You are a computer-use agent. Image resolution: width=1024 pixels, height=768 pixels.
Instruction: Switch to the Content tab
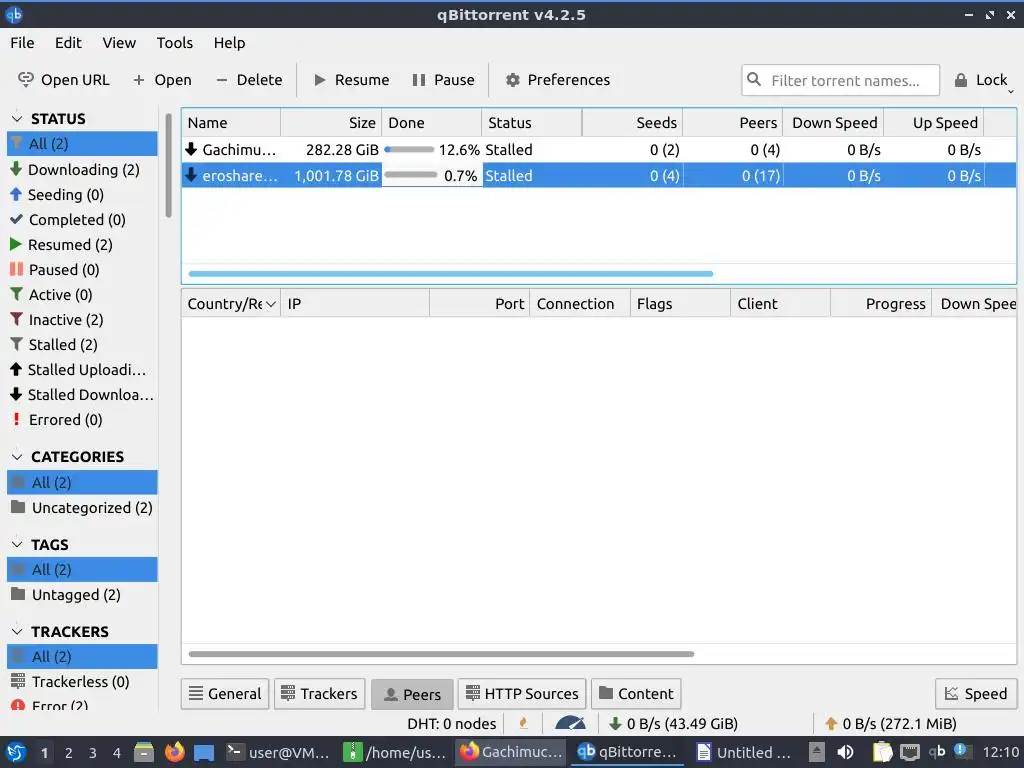click(636, 694)
